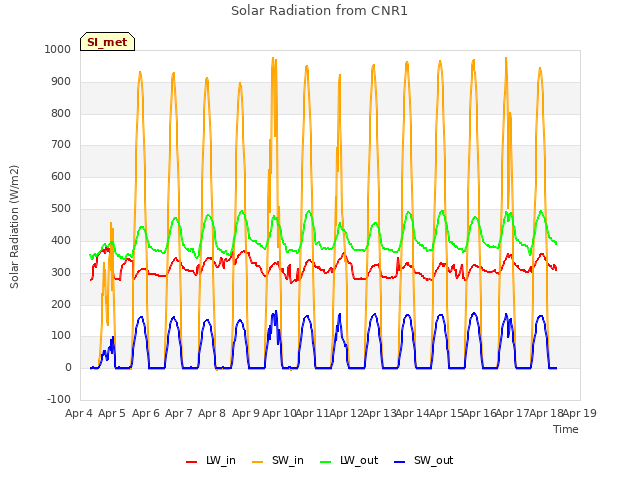
Task: Click the green LW_out legend color marker
Action: (x=326, y=462)
